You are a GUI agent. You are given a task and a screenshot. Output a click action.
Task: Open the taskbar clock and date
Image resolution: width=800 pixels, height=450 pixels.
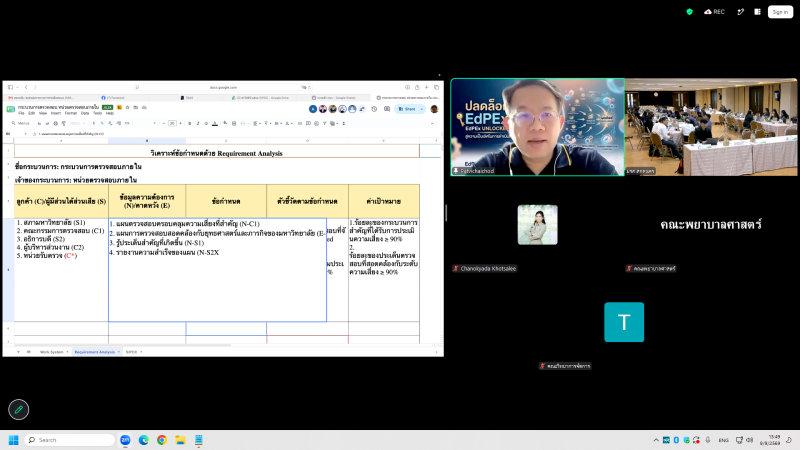click(770, 440)
